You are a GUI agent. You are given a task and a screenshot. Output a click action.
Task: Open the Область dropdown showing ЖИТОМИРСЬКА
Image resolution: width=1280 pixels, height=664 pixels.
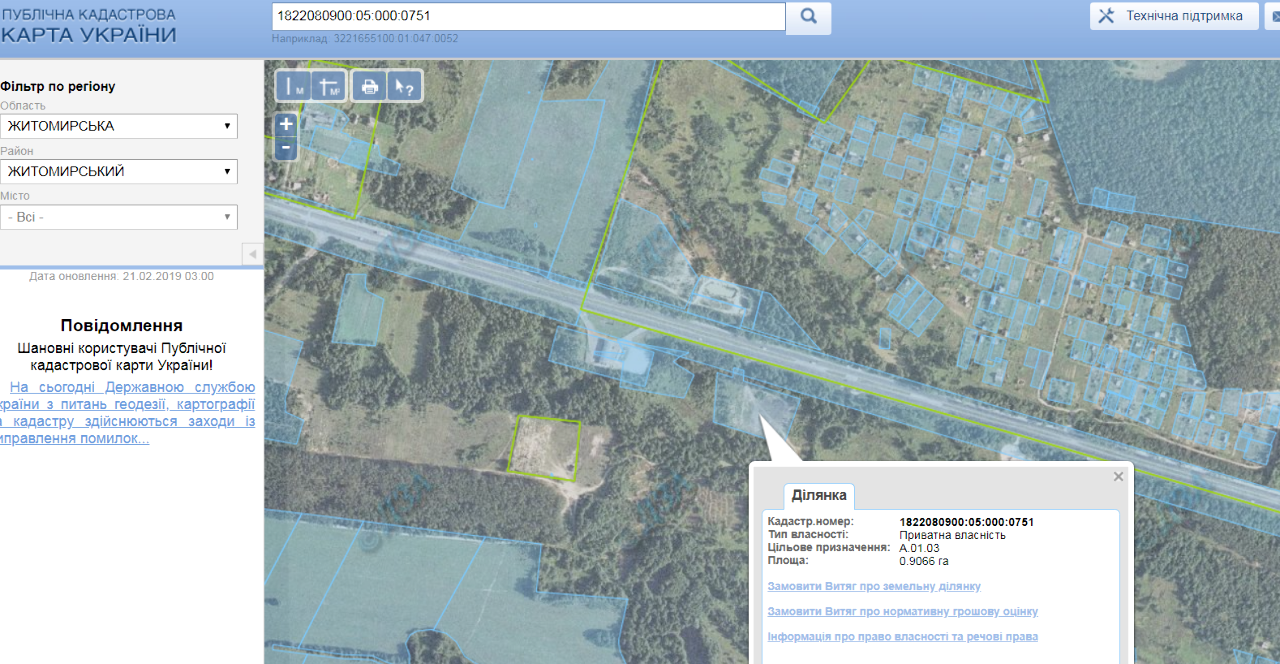pos(119,126)
